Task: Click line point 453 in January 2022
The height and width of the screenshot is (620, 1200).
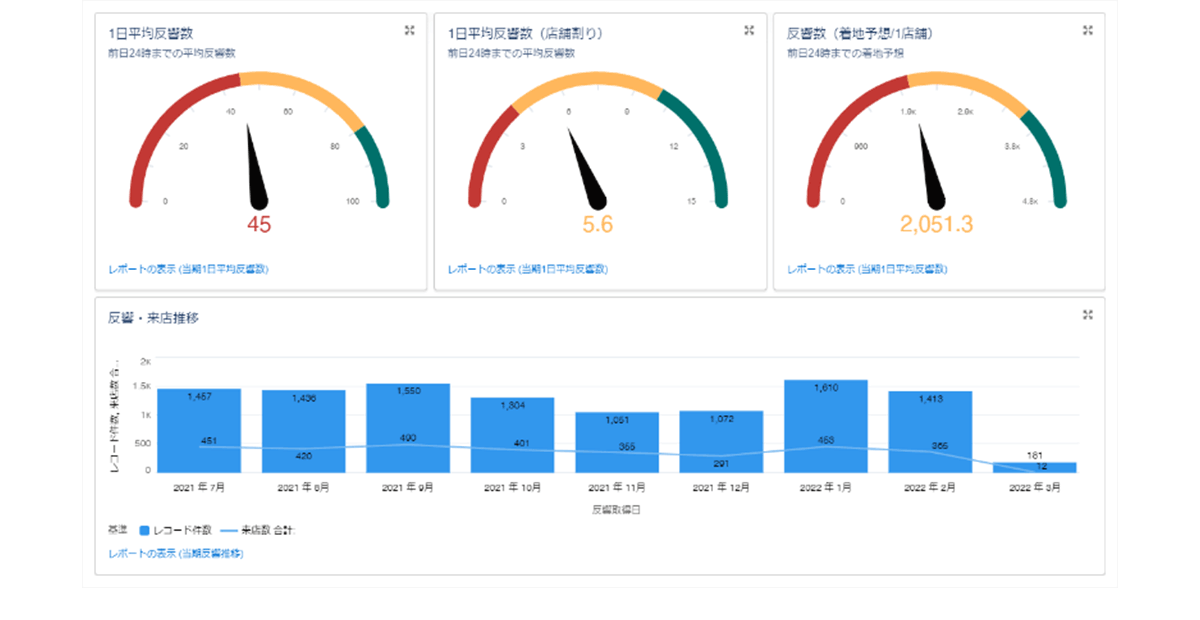Action: (826, 446)
